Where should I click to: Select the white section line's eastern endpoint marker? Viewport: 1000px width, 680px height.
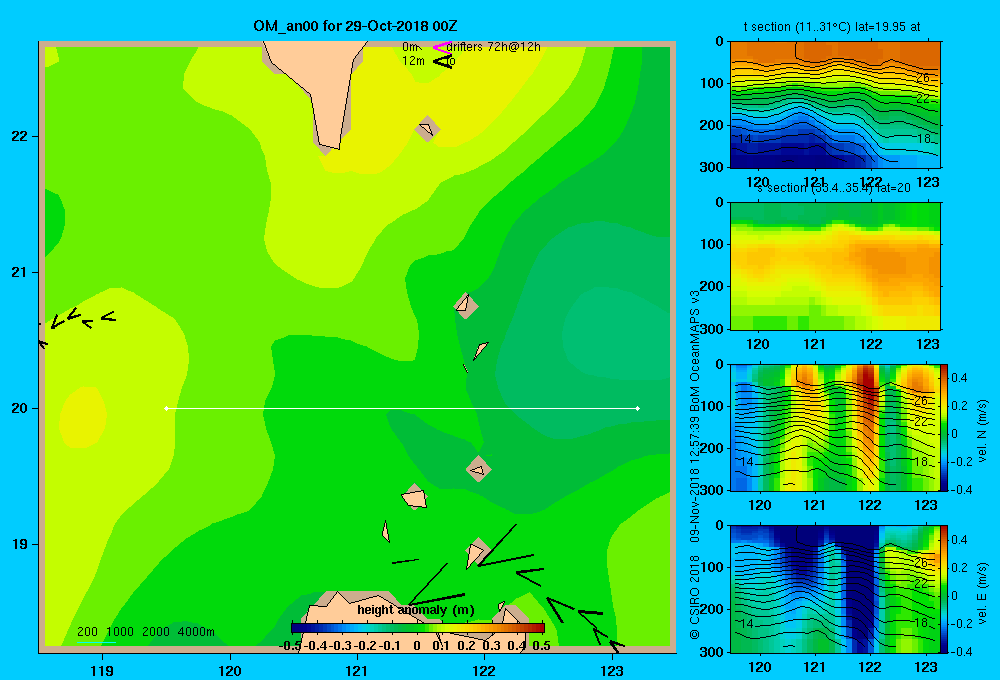pyautogui.click(x=638, y=408)
